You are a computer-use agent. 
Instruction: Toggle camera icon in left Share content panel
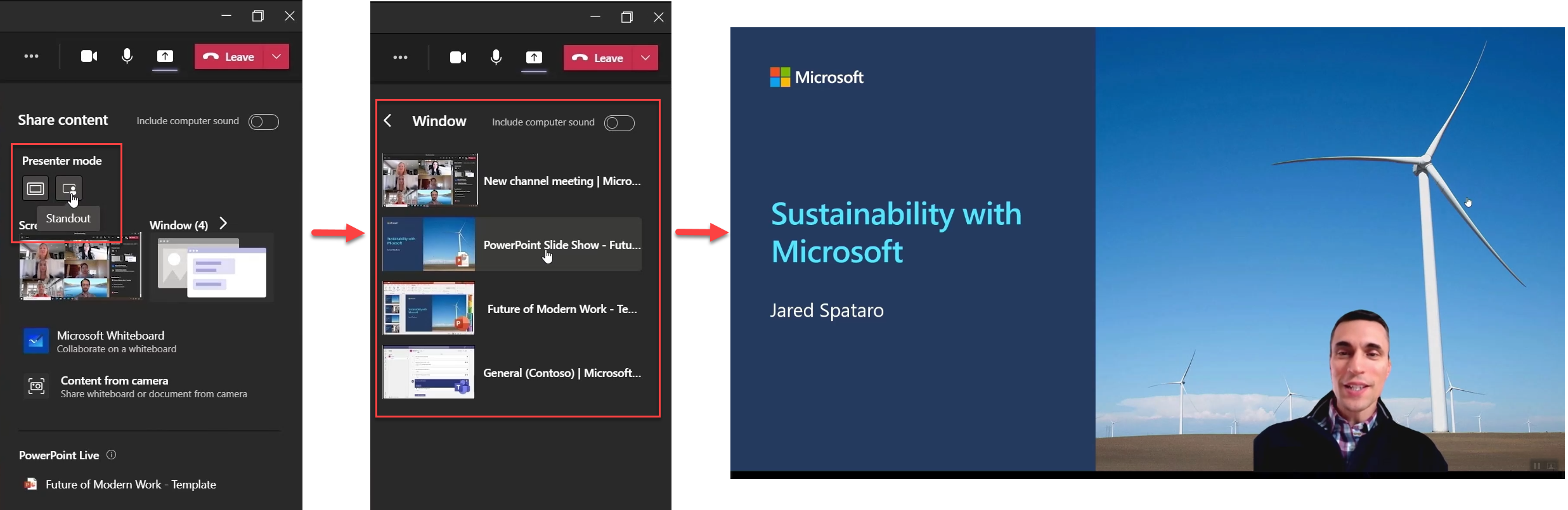[x=89, y=56]
